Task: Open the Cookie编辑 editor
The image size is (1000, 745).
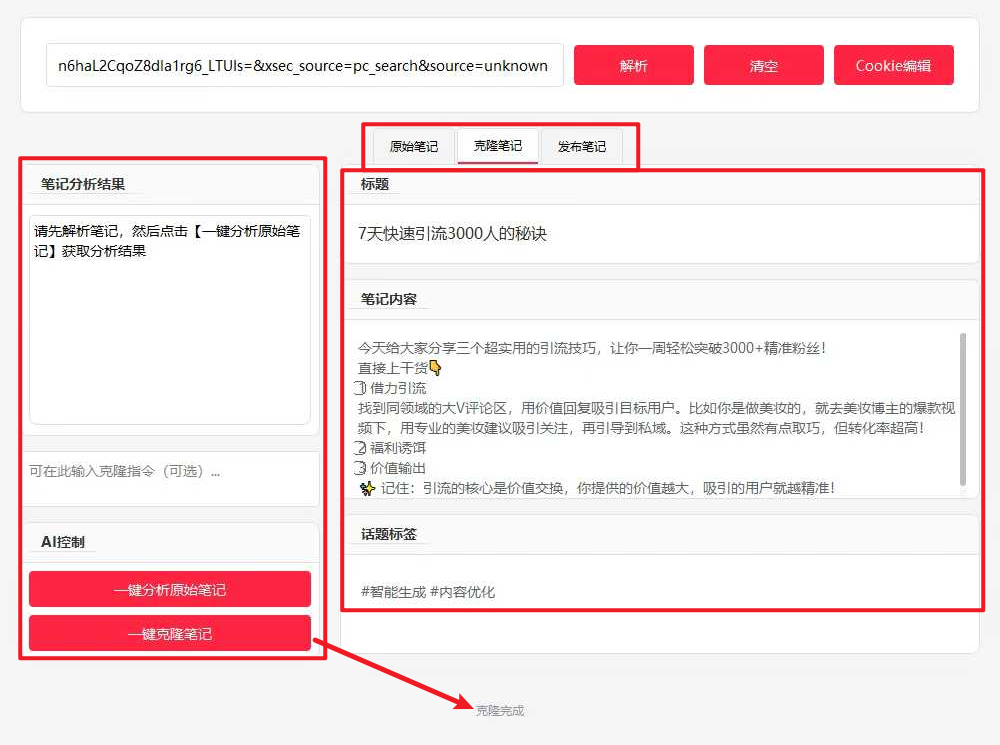Action: click(893, 66)
